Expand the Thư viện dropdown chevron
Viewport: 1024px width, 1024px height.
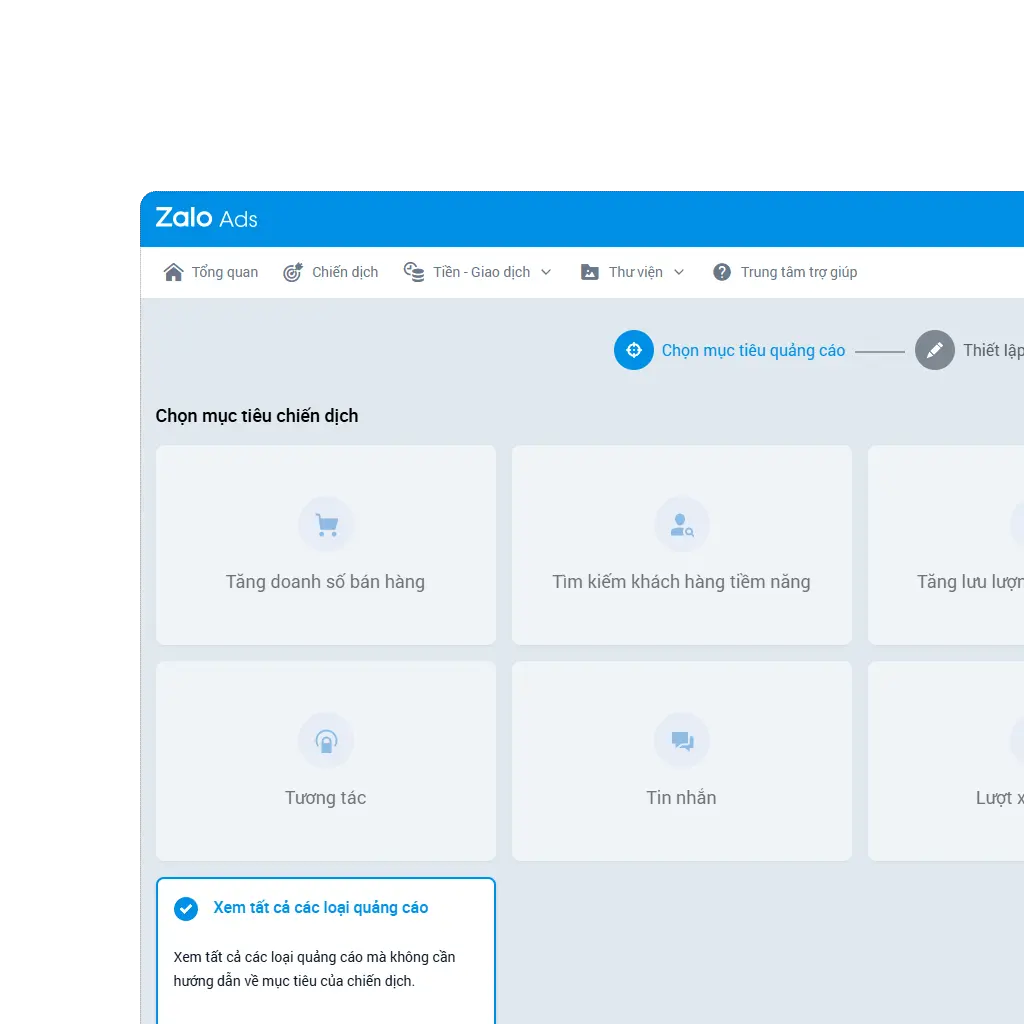tap(679, 272)
